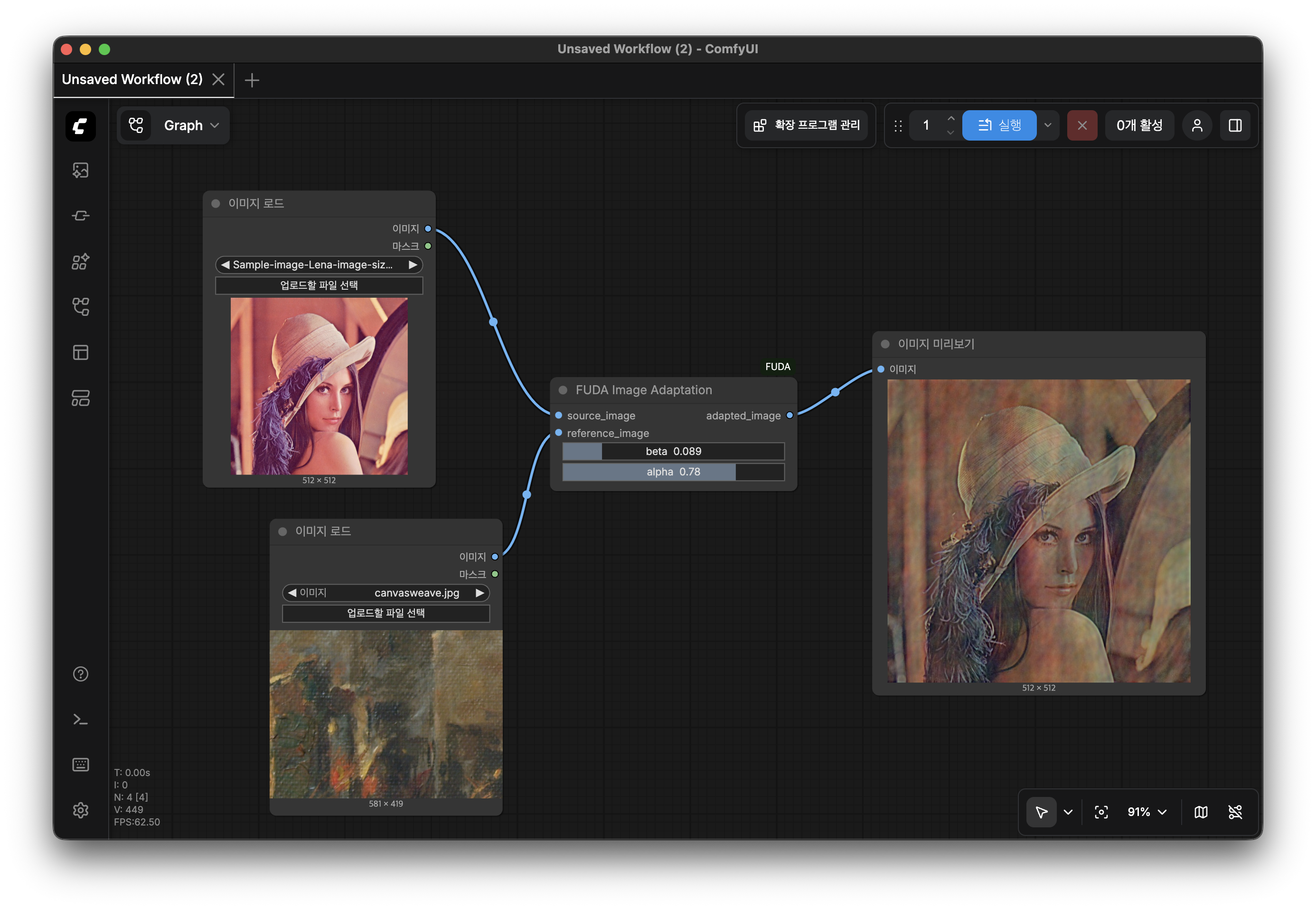Select next image after Sample-image-Lena

click(x=413, y=265)
